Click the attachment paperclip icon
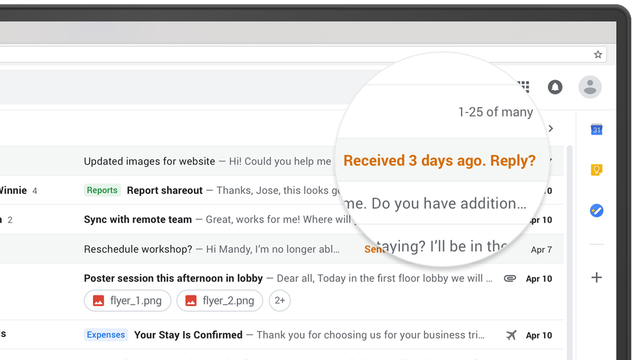This screenshot has height=360, width=640. pos(510,278)
